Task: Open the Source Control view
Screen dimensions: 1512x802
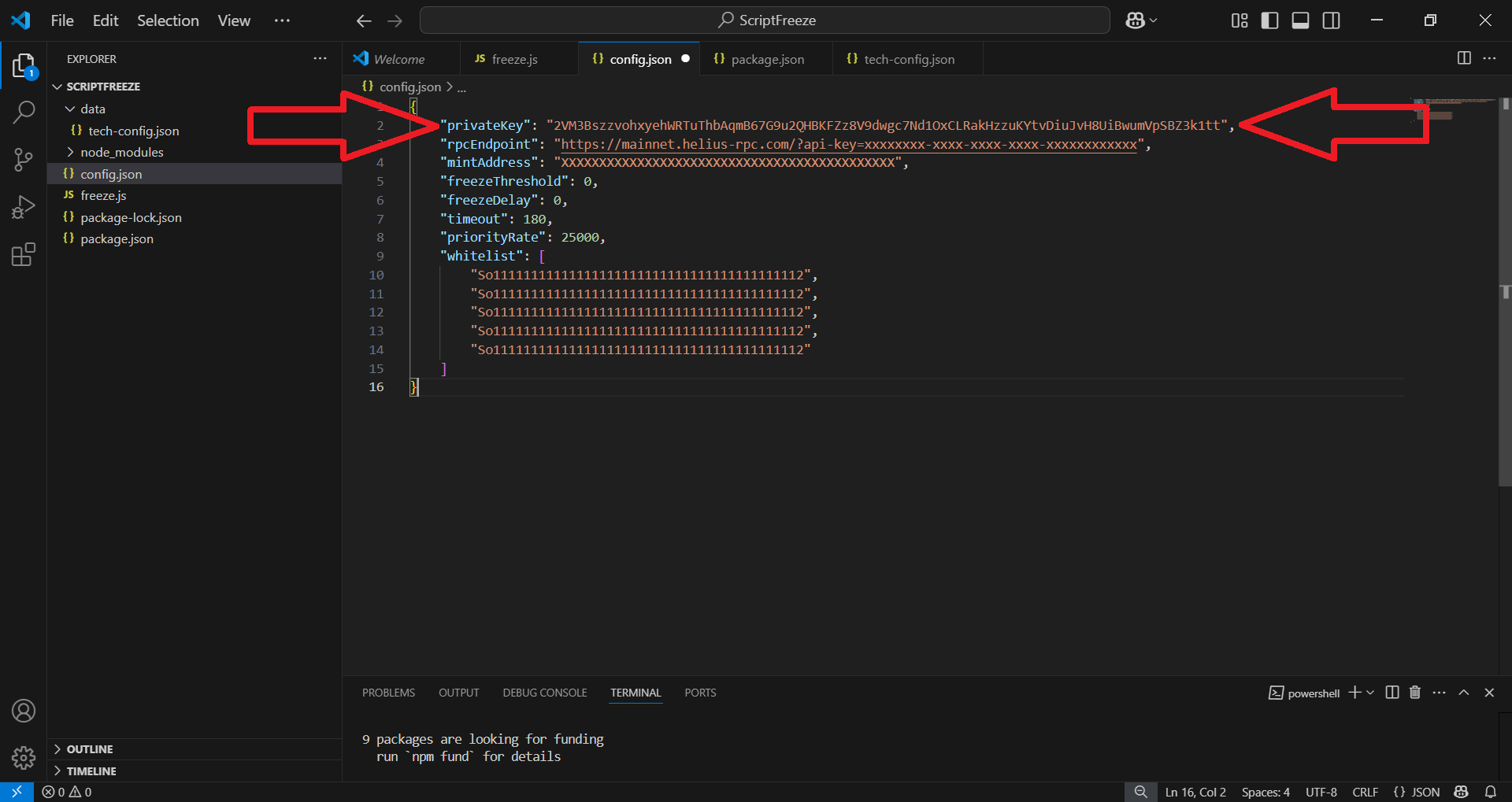Action: [x=24, y=160]
